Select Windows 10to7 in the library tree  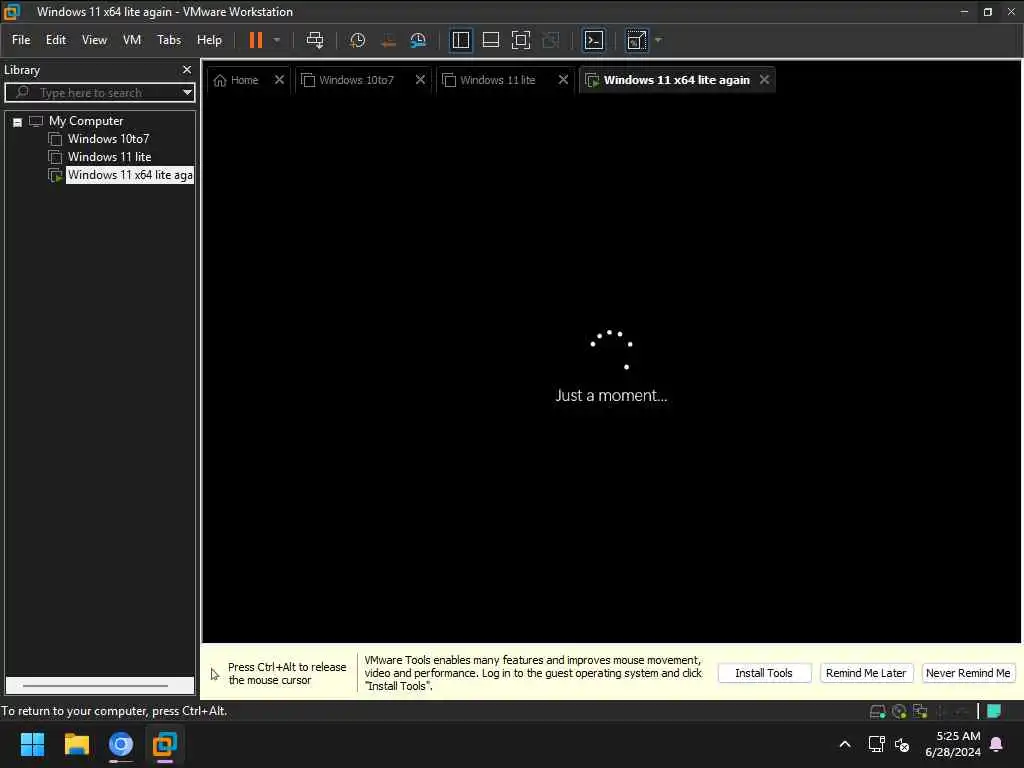[x=108, y=138]
